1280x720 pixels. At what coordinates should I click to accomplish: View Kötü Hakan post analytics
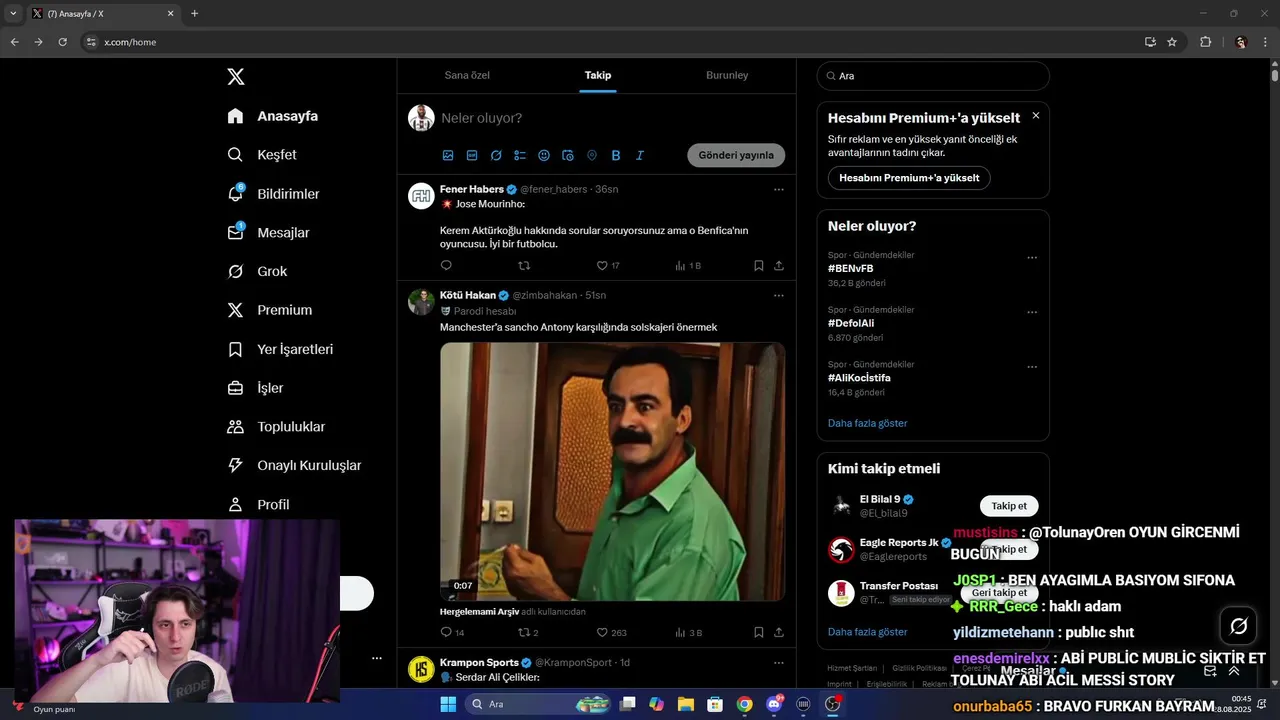click(x=688, y=633)
